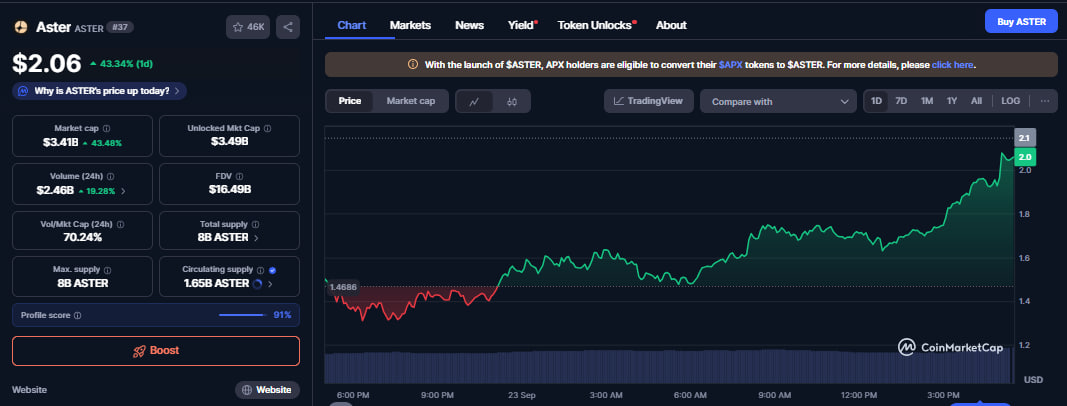Follow the click here link in banner
1067x406 pixels.
[x=952, y=65]
